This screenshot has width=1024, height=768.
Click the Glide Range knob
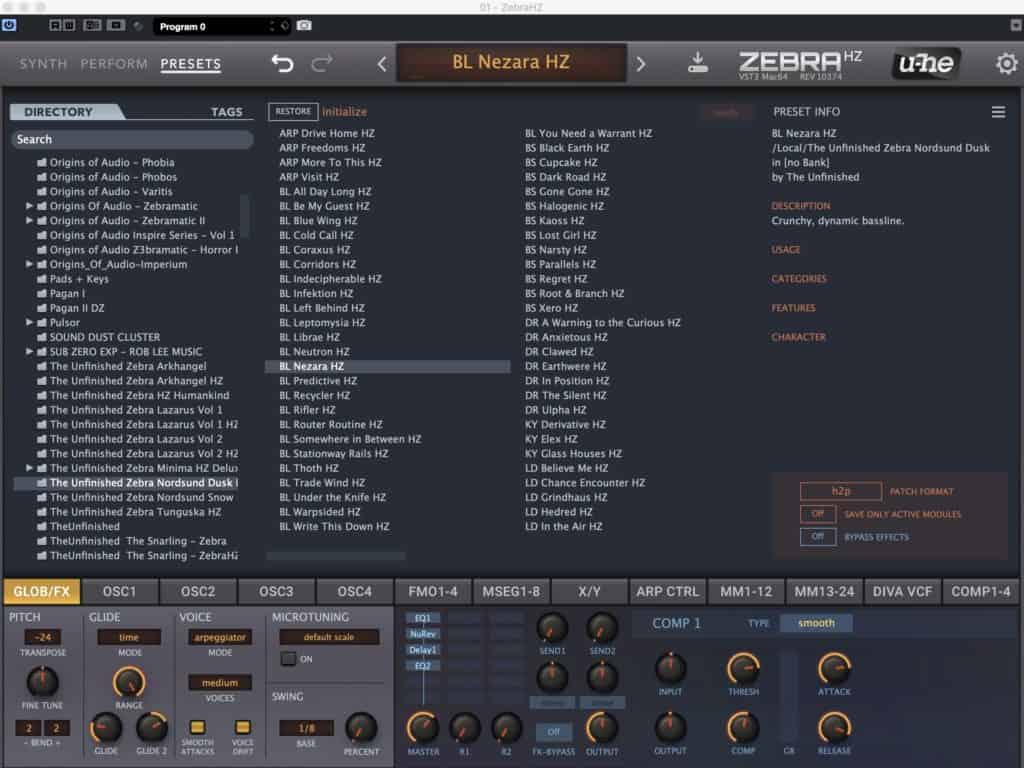[x=129, y=682]
